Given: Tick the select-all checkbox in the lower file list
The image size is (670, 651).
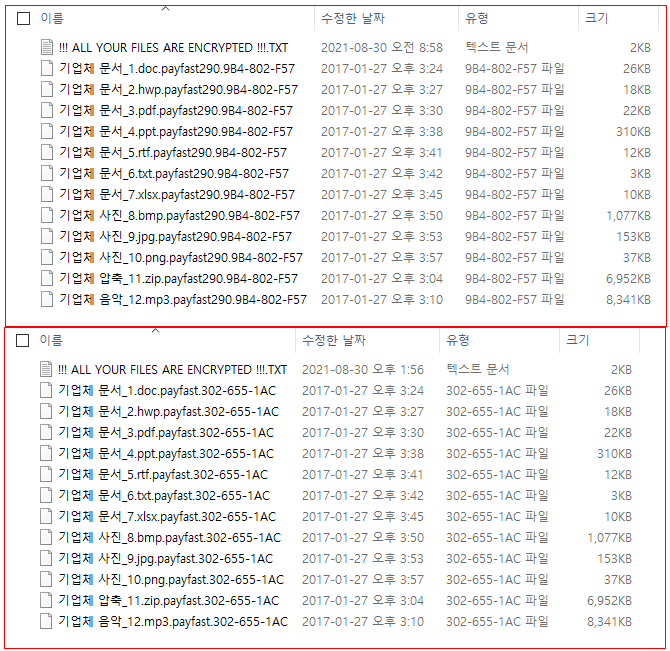Looking at the screenshot, I should click(x=22, y=340).
